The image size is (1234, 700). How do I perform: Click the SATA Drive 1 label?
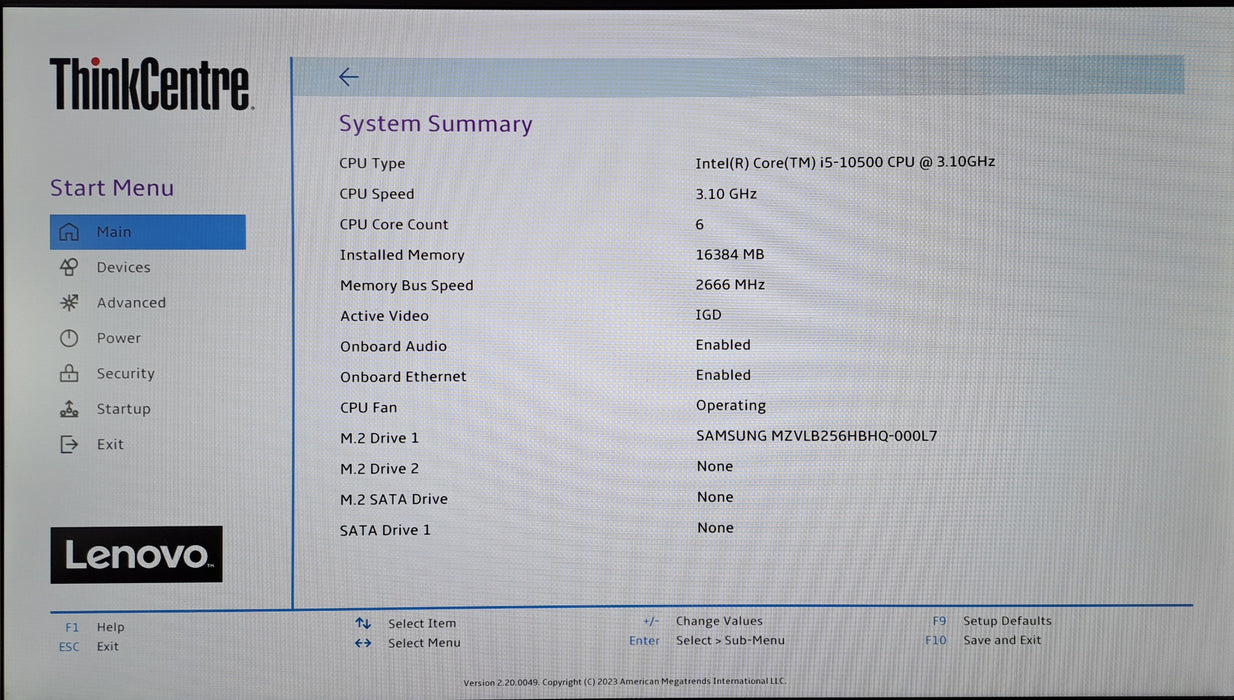click(385, 530)
